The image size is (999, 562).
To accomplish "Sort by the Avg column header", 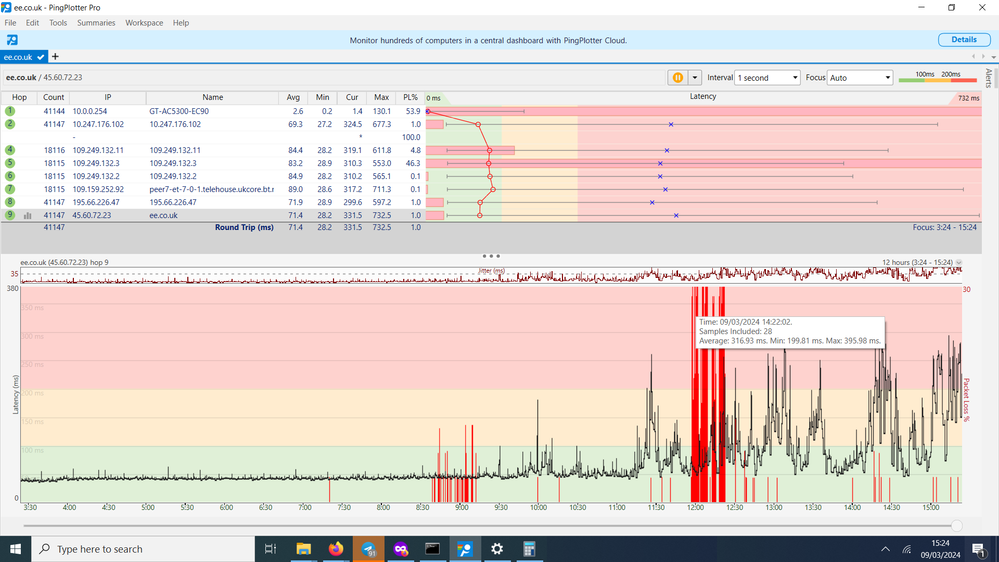I will tap(293, 97).
